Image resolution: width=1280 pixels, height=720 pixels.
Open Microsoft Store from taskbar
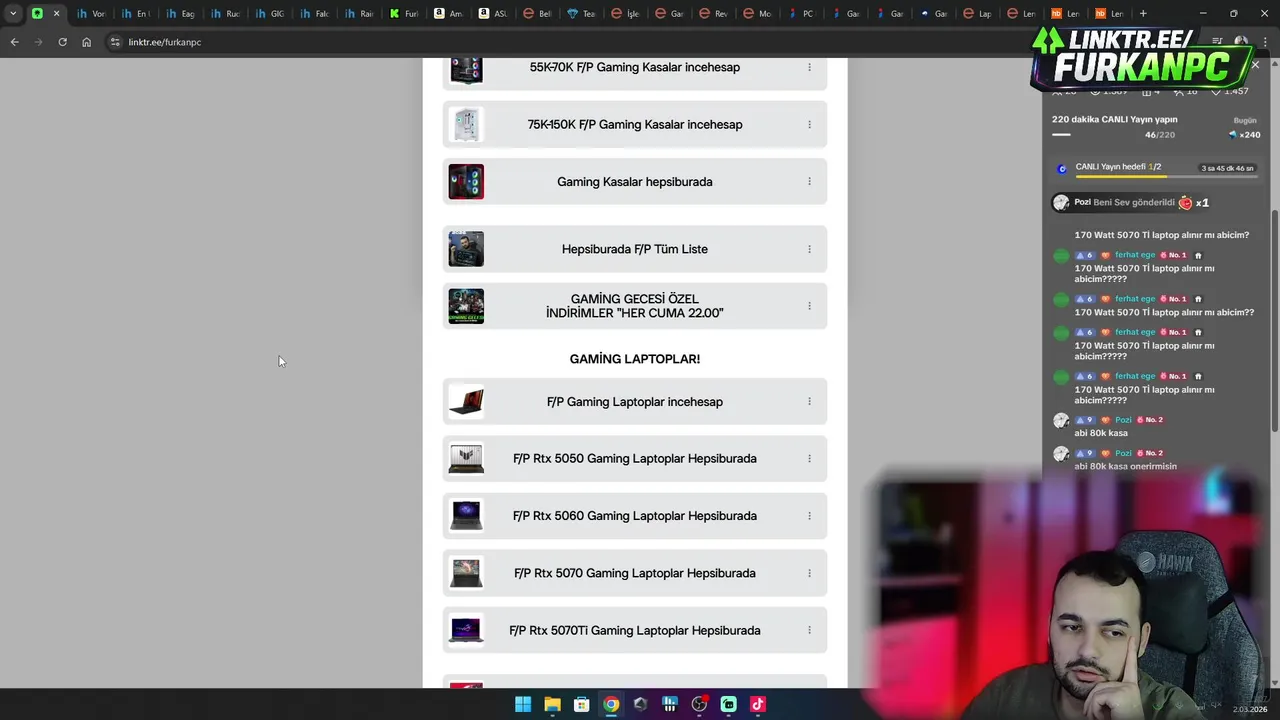[581, 704]
